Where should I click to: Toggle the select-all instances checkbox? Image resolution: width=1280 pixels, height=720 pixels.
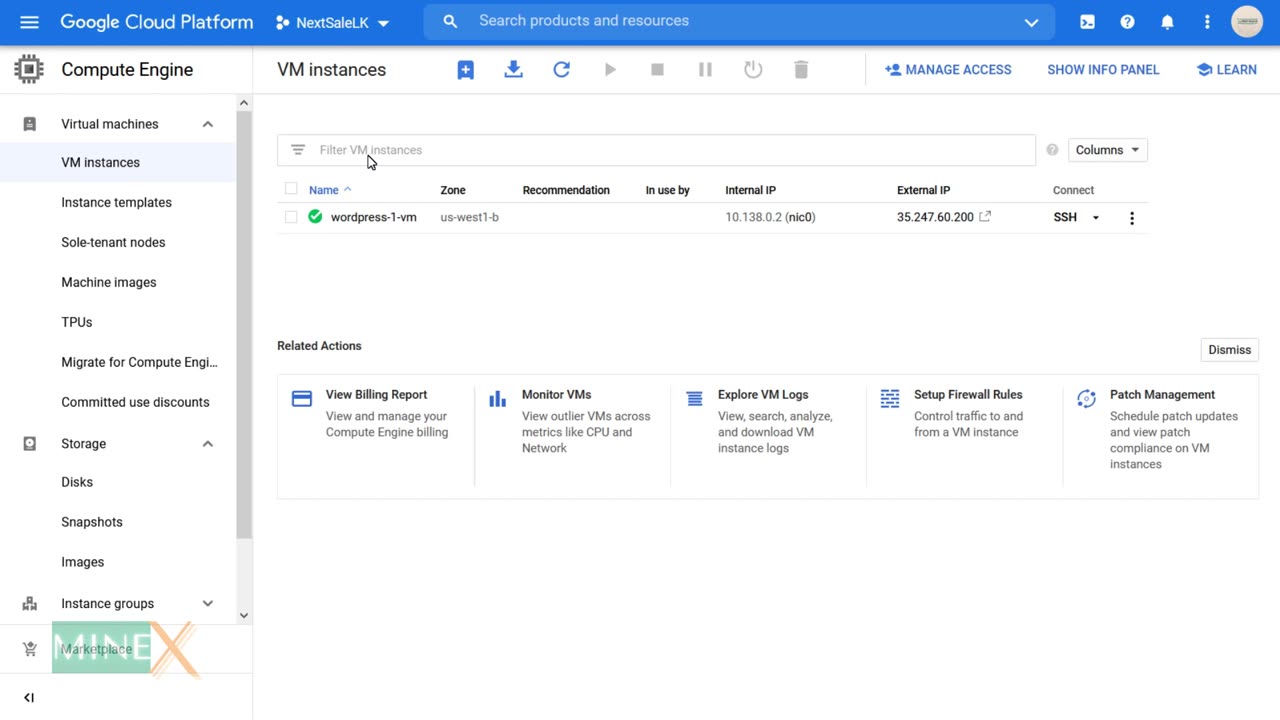(x=291, y=188)
